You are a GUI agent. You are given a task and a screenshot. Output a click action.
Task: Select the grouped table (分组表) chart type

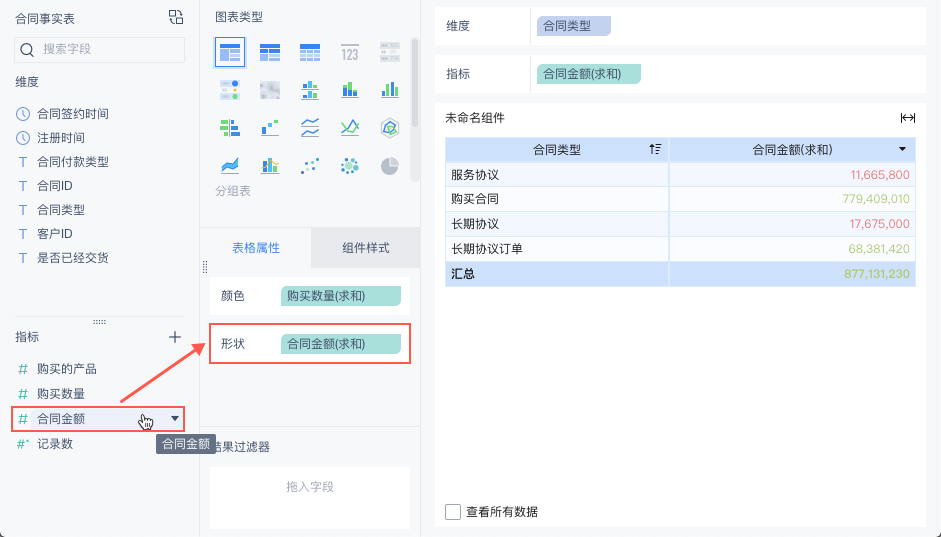(230, 53)
